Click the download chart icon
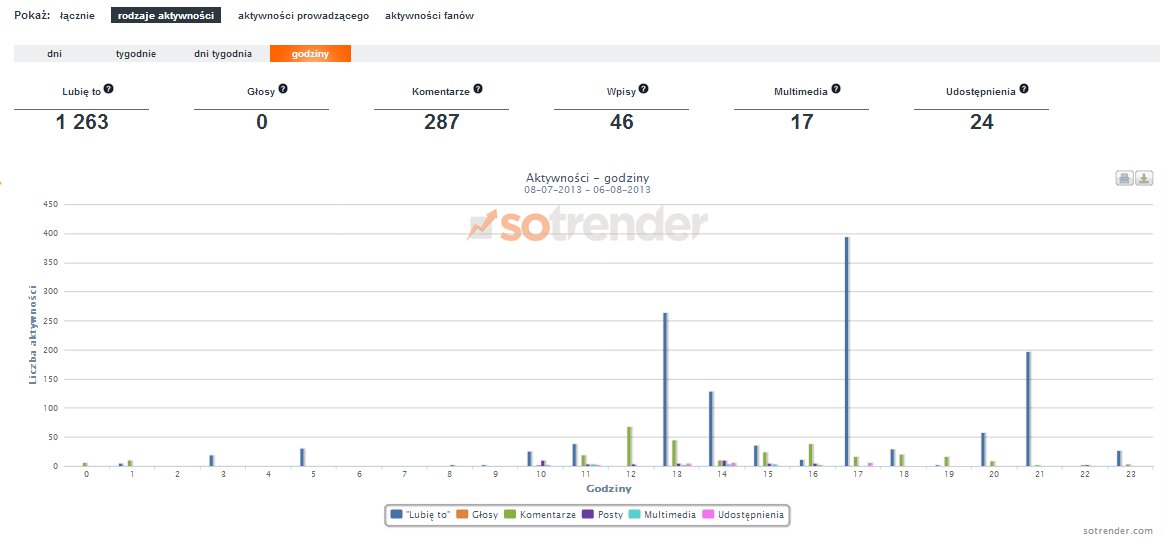 [1144, 178]
